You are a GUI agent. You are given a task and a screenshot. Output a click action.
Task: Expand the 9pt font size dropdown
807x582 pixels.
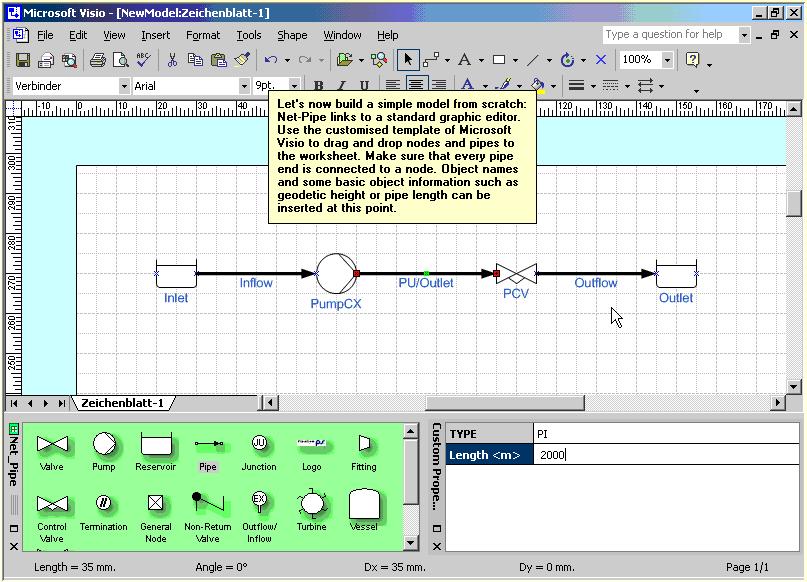[294, 86]
